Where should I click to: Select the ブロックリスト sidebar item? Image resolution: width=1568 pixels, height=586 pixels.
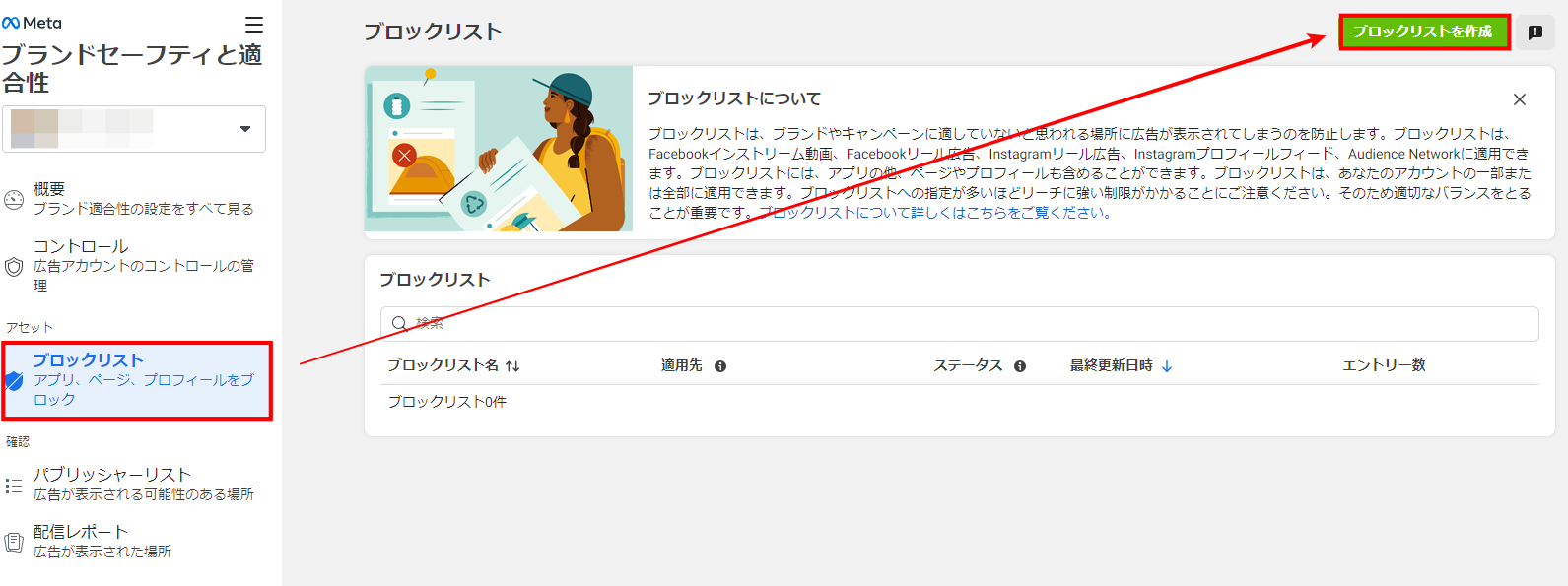(137, 380)
